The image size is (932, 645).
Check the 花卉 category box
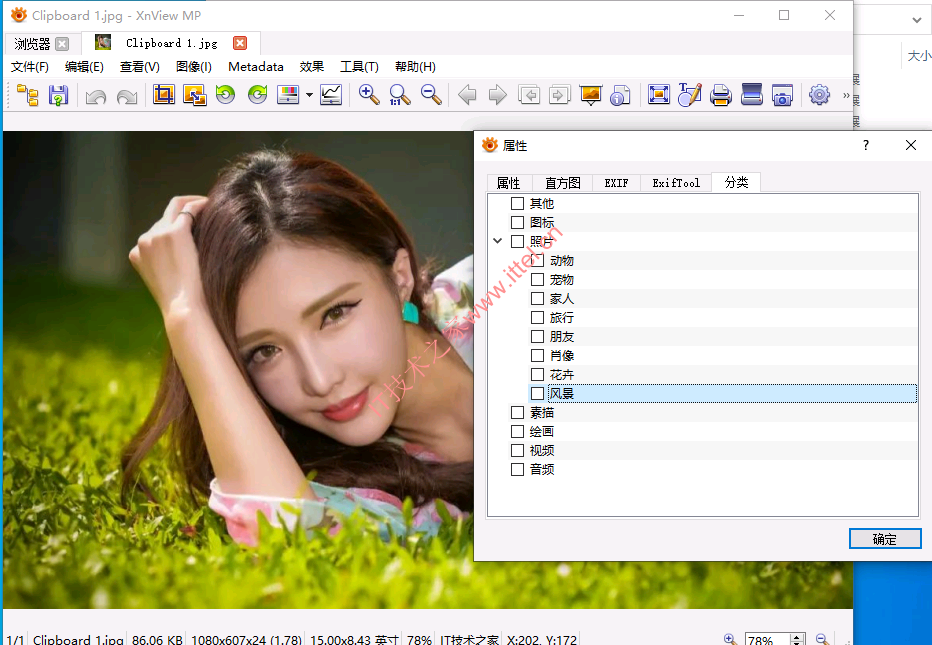[537, 375]
